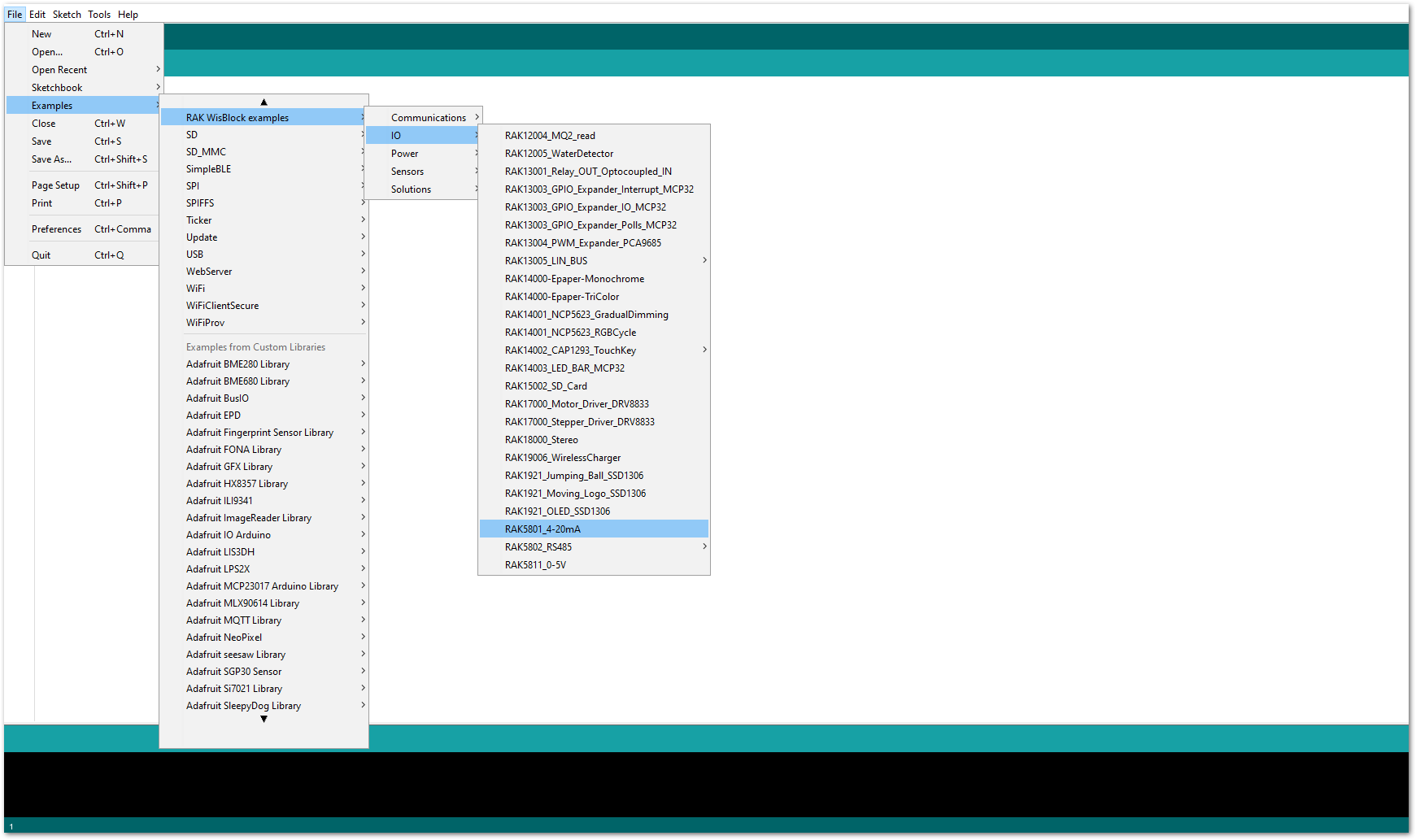Expand Adafruit ImageReader Library examples
The width and height of the screenshot is (1416, 840).
point(264,518)
